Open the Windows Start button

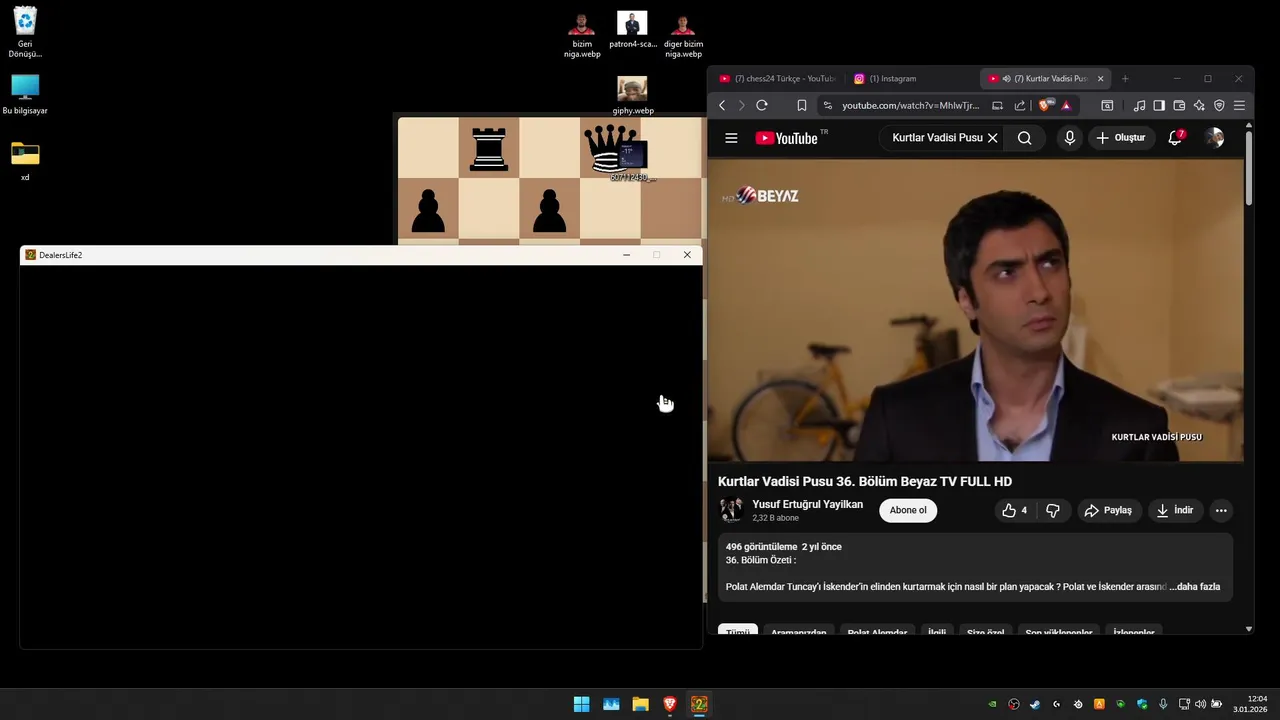(581, 704)
